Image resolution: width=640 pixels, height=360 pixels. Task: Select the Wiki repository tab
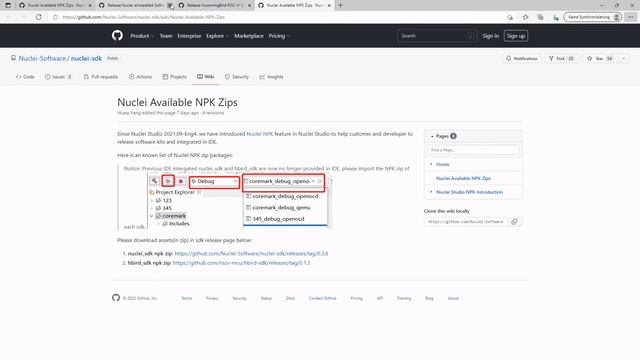click(206, 77)
